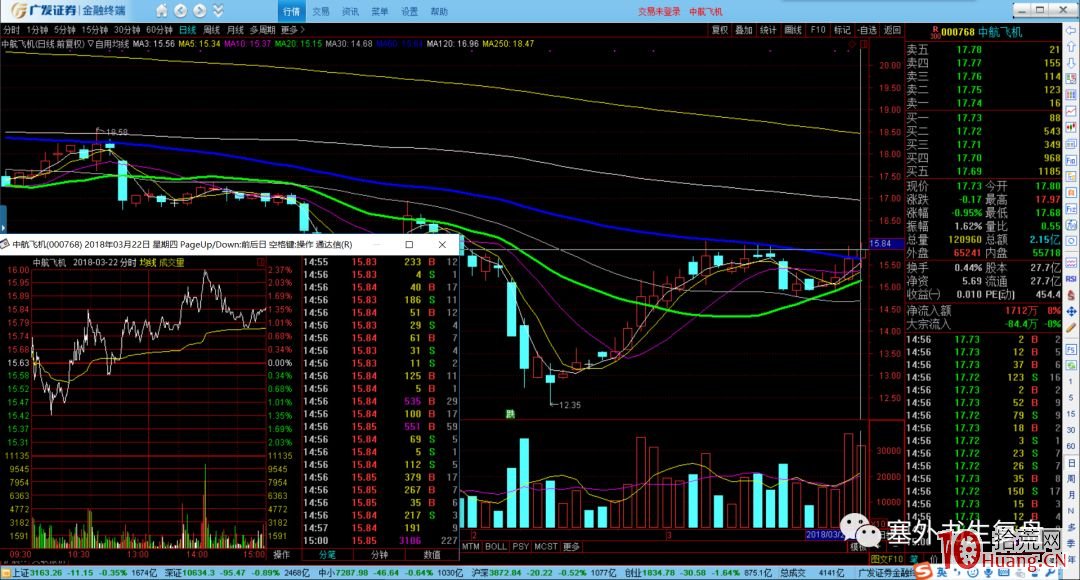The image size is (1080, 580).
Task: Click the 交易未登录 login link
Action: pos(659,12)
